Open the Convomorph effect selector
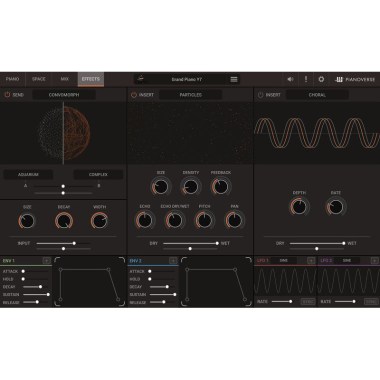This screenshot has width=380, height=380. (x=64, y=95)
